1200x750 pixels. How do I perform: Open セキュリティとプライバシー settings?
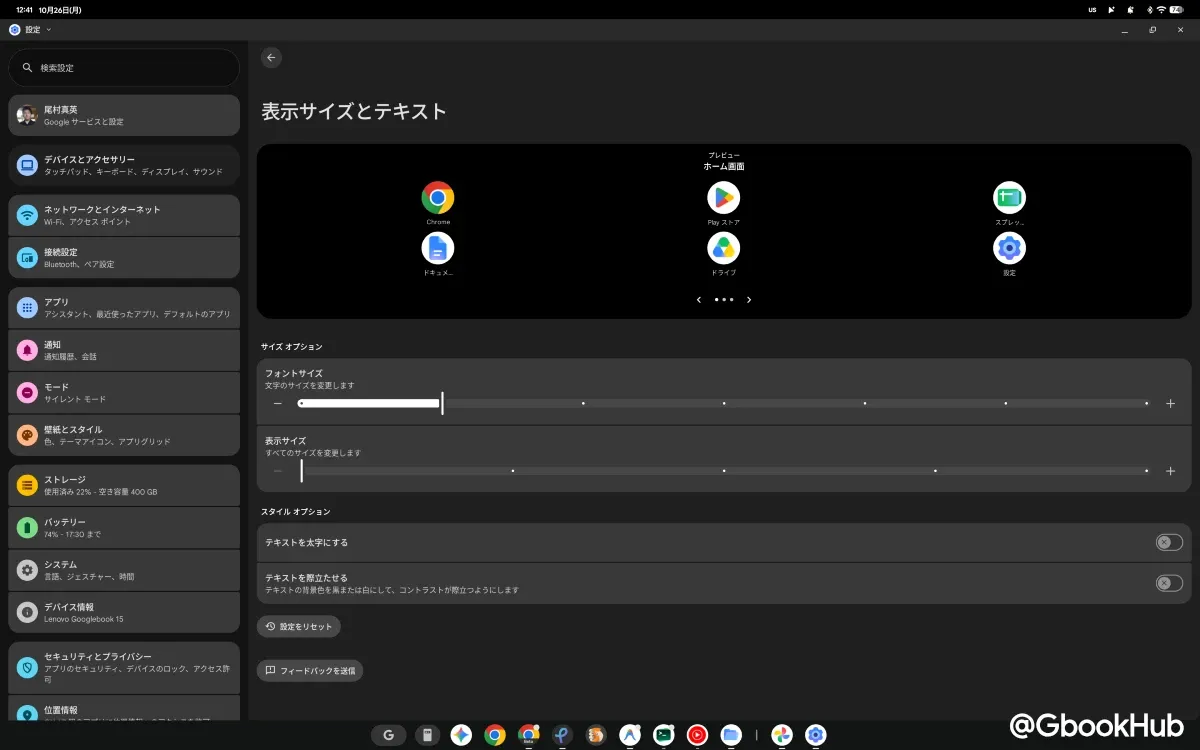(124, 668)
